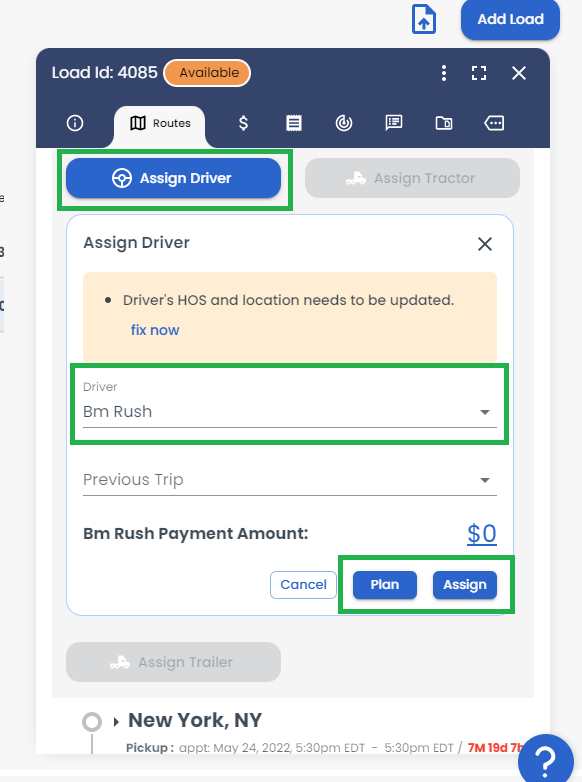Open the receipt list tab icon

[294, 123]
